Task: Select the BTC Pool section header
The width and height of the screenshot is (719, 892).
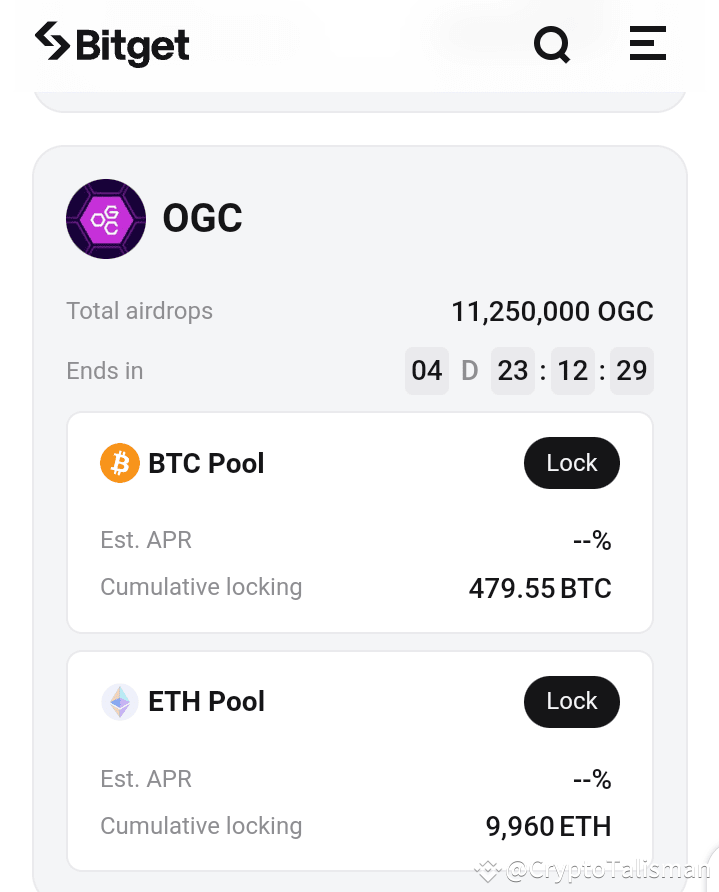Action: [x=206, y=463]
